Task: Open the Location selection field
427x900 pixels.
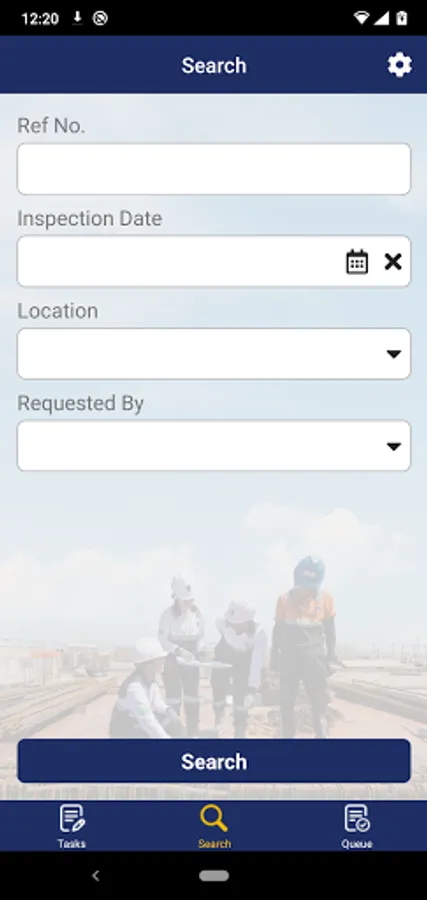Action: click(x=214, y=354)
